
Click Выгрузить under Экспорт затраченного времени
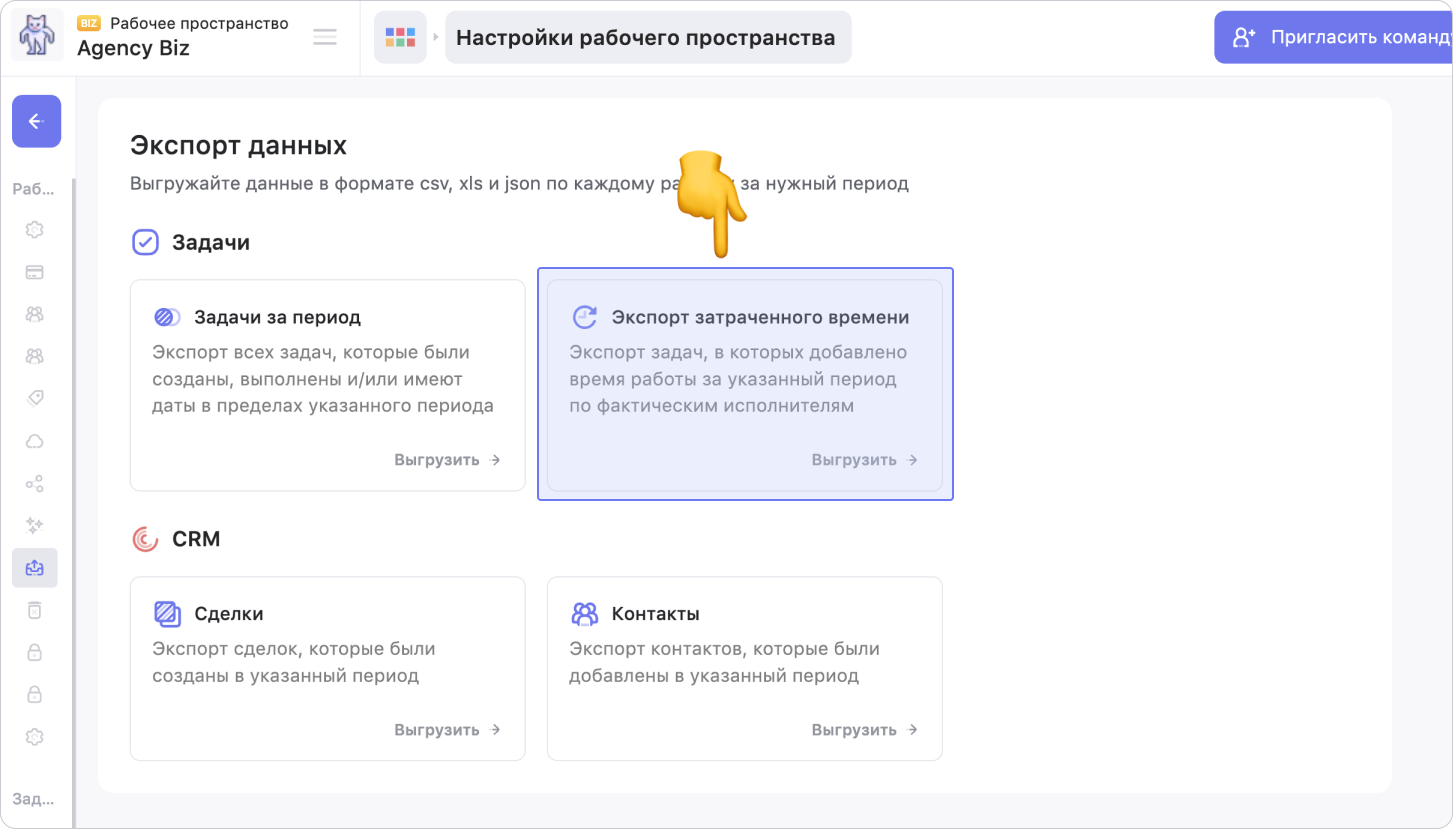864,460
